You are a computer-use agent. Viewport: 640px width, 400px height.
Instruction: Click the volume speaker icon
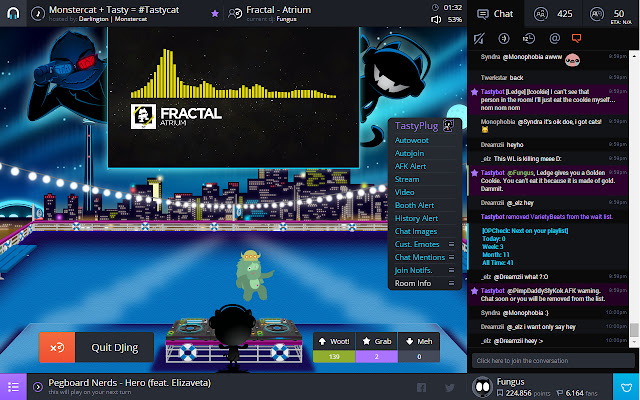click(x=436, y=19)
